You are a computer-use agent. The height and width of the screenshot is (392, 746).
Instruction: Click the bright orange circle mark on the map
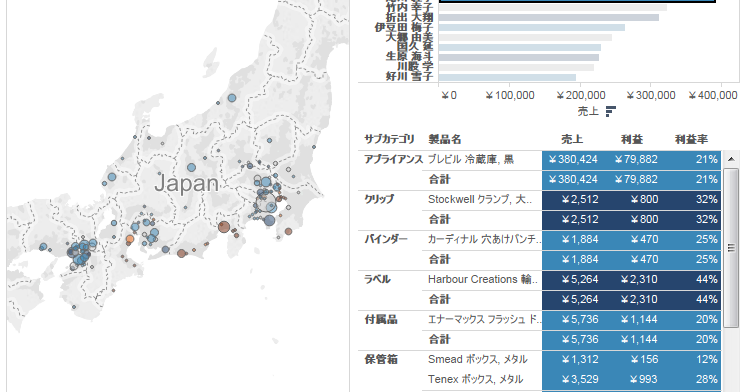coord(130,239)
